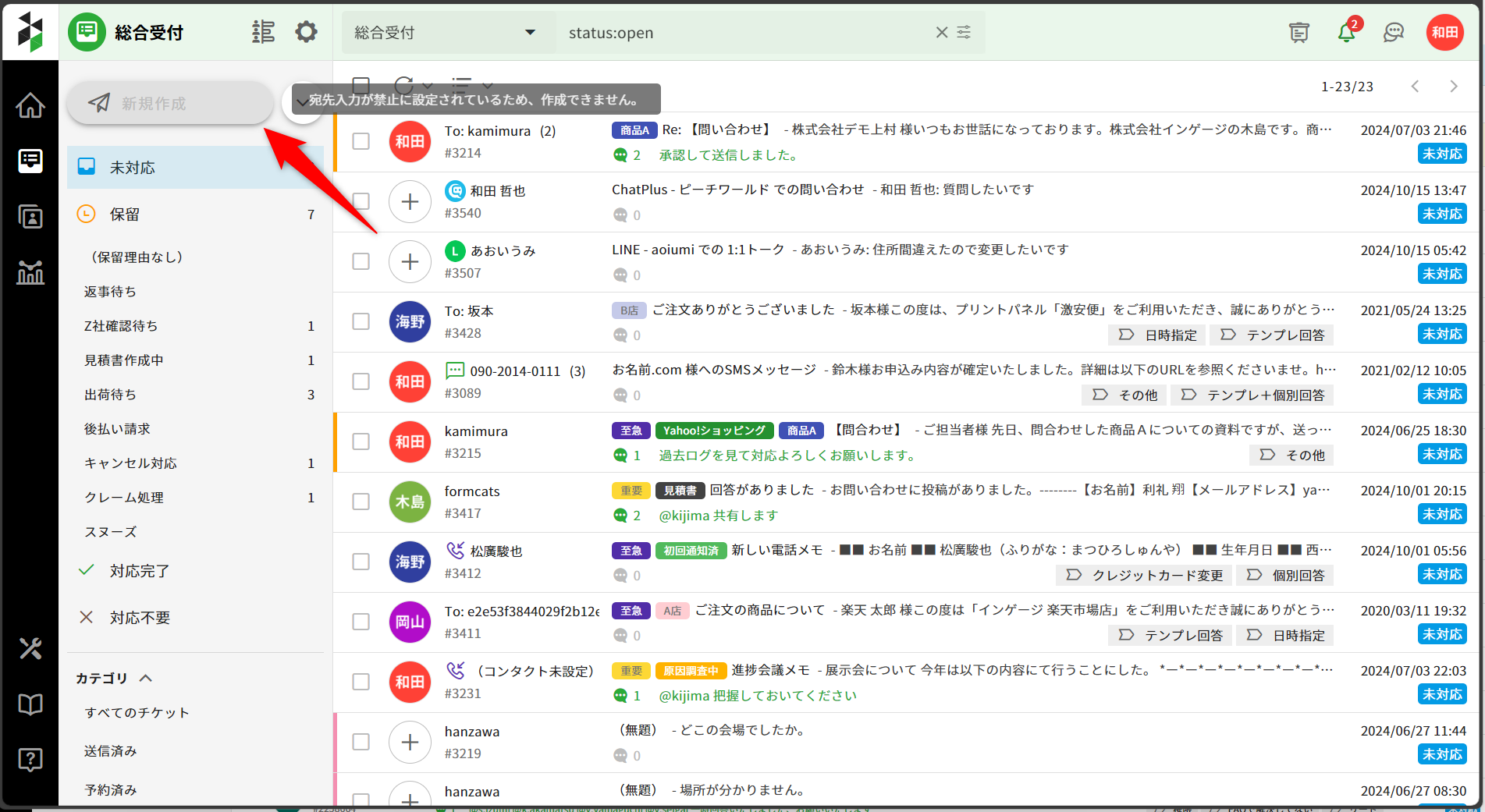The width and height of the screenshot is (1485, 812).
Task: Tick the checkbox for ticket #3417
Action: tap(361, 502)
